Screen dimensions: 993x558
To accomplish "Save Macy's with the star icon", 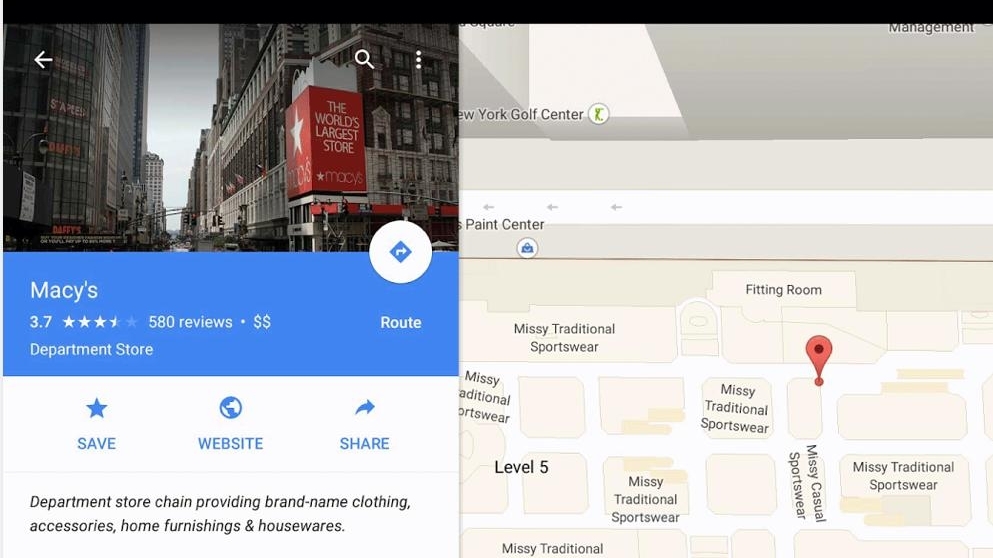I will 96,408.
